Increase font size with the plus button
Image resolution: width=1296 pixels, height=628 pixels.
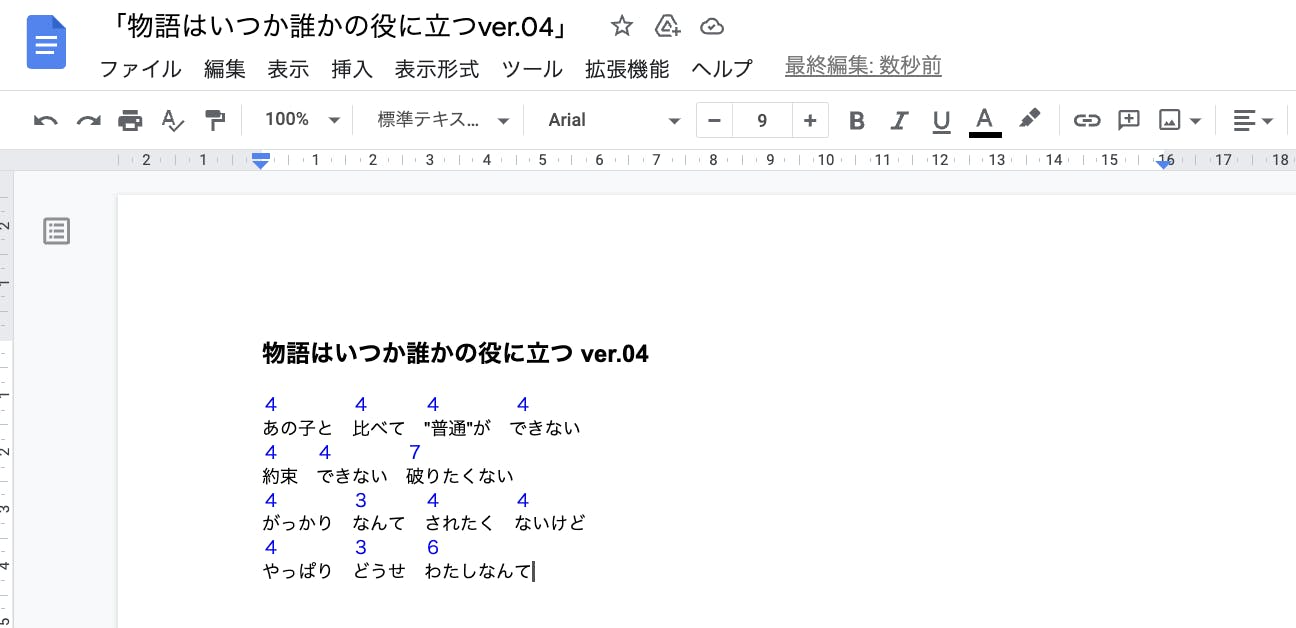click(x=809, y=121)
